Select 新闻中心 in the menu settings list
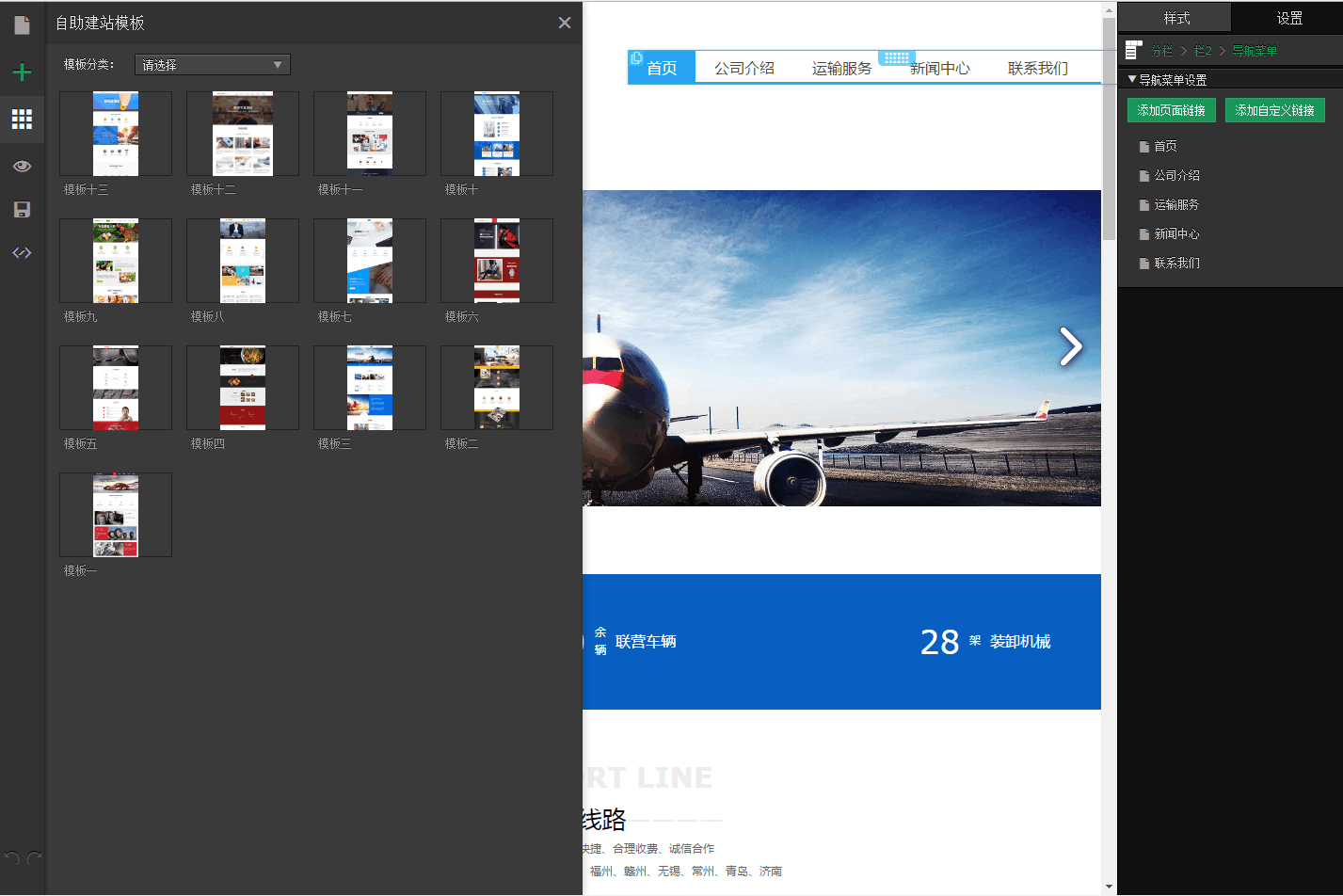Viewport: 1343px width, 896px height. coord(1176,233)
